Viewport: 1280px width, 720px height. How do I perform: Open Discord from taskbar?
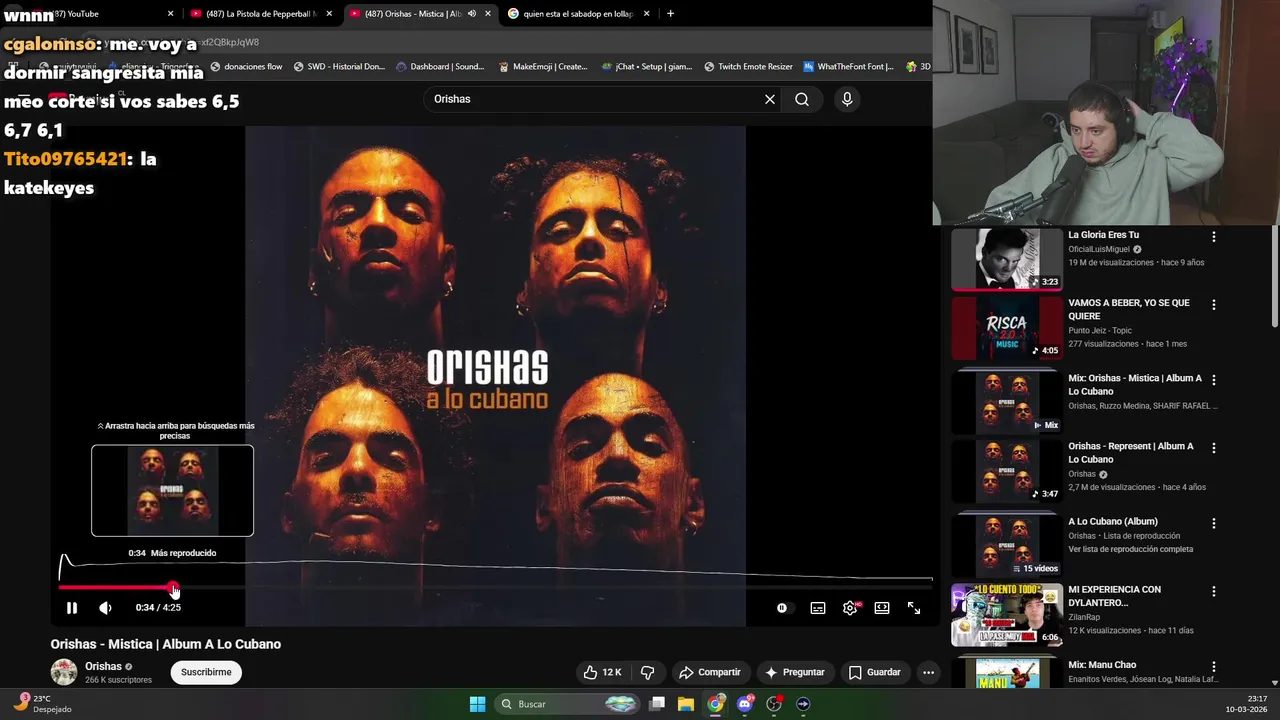(x=745, y=704)
